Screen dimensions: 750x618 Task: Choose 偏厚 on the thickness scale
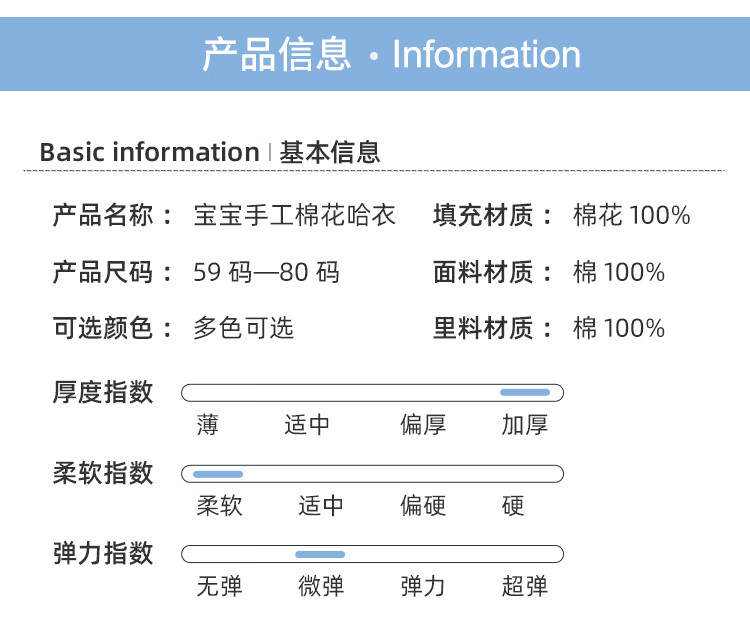click(423, 425)
